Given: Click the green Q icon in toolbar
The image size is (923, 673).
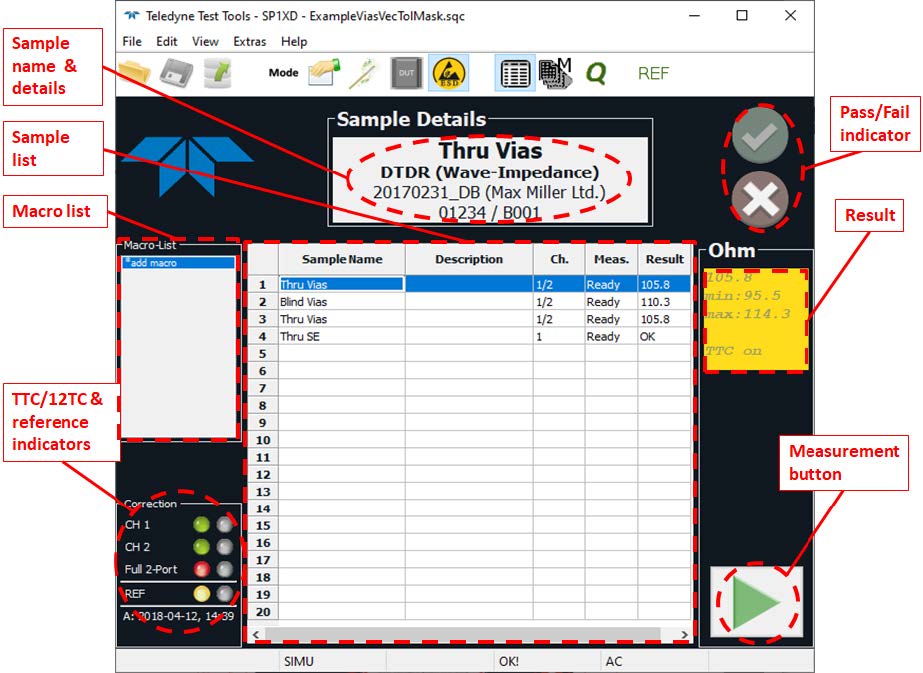Looking at the screenshot, I should [596, 73].
